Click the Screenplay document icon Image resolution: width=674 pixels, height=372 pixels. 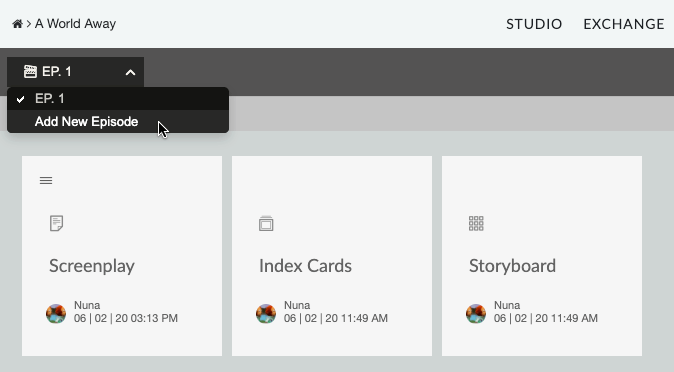pos(56,223)
